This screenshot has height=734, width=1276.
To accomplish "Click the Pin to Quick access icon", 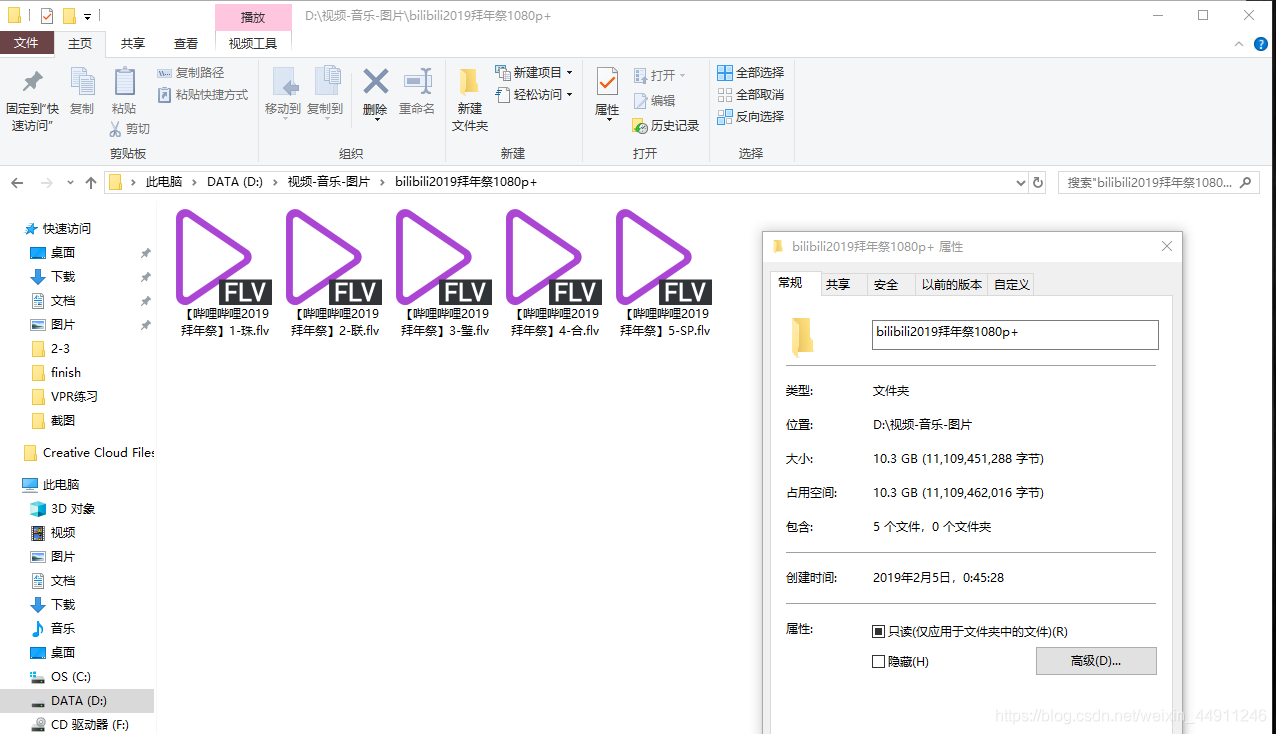I will tap(32, 81).
